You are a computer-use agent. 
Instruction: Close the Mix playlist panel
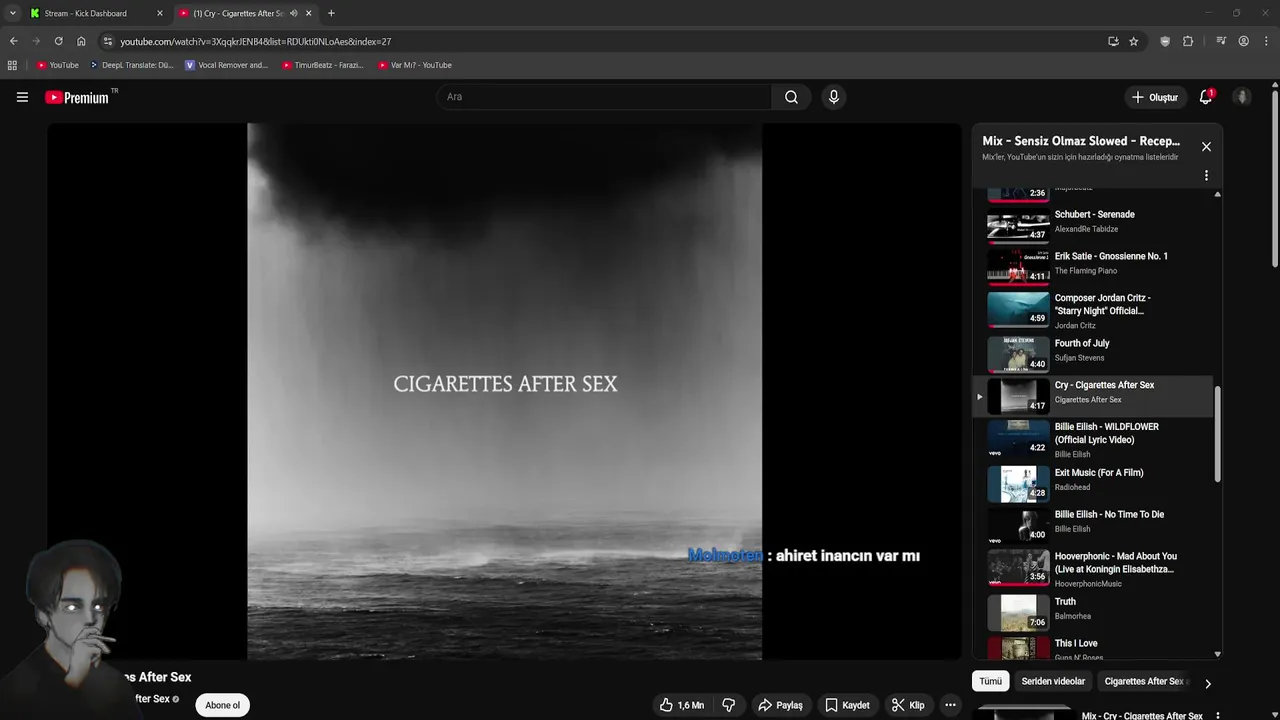tap(1206, 146)
